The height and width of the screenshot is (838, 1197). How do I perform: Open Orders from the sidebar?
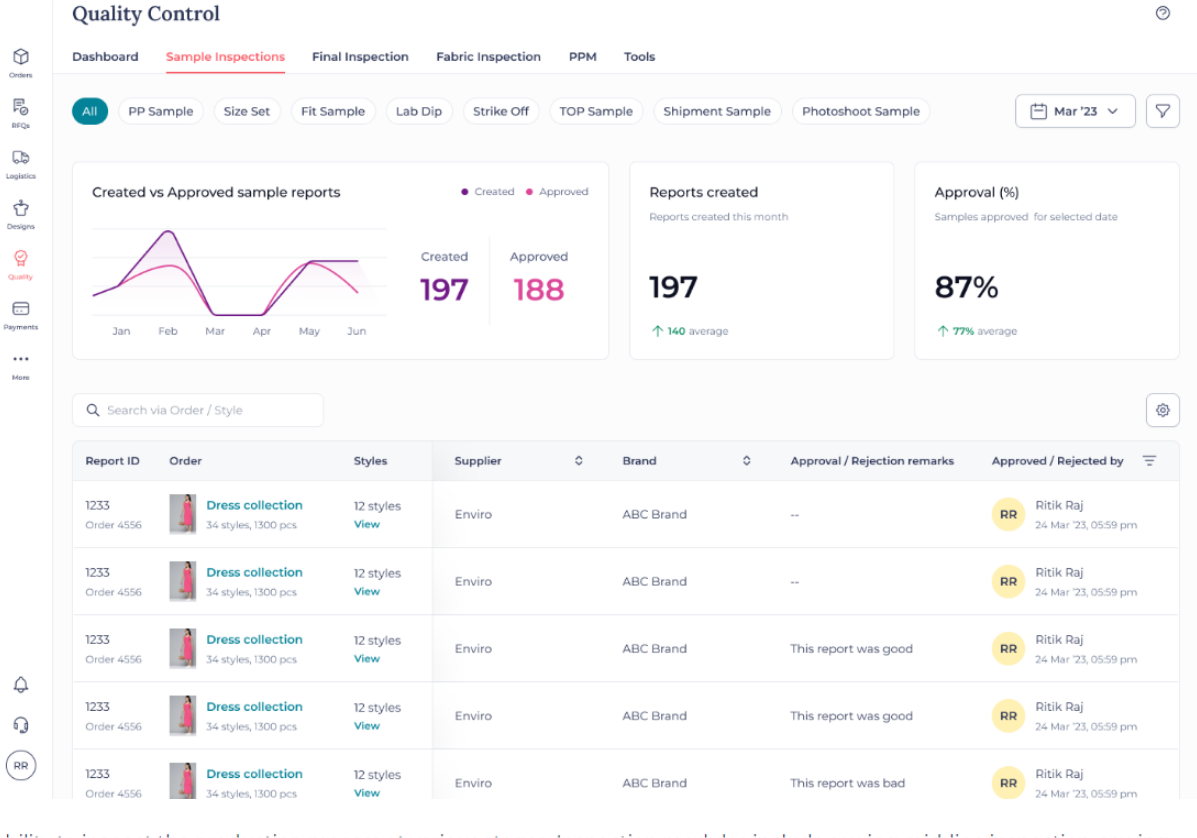click(20, 58)
